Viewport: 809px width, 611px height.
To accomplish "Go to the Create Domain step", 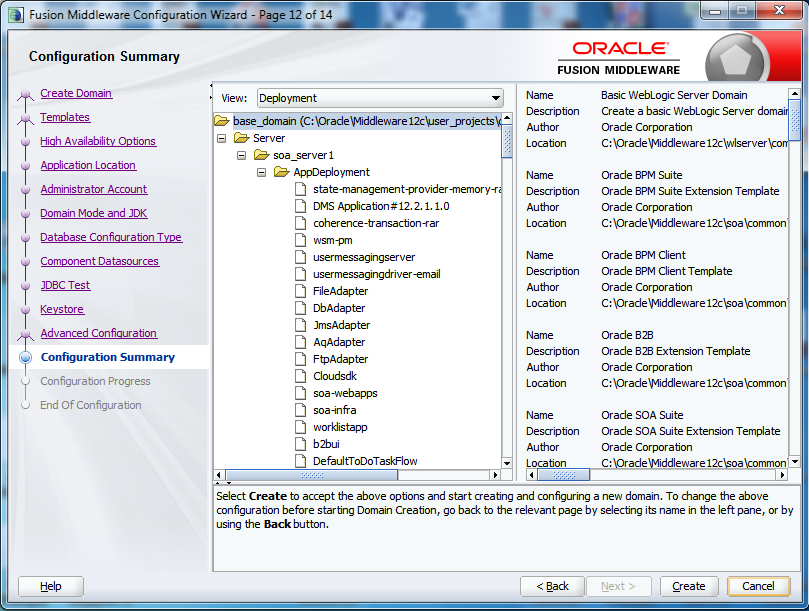I will pos(76,93).
